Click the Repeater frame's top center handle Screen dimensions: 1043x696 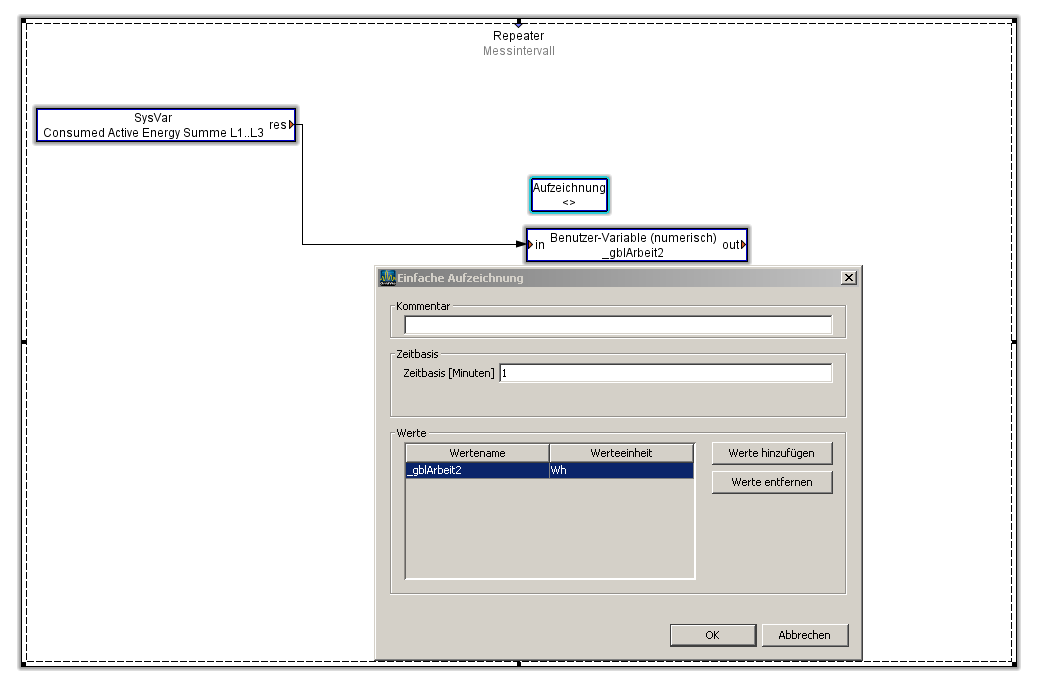click(x=518, y=21)
